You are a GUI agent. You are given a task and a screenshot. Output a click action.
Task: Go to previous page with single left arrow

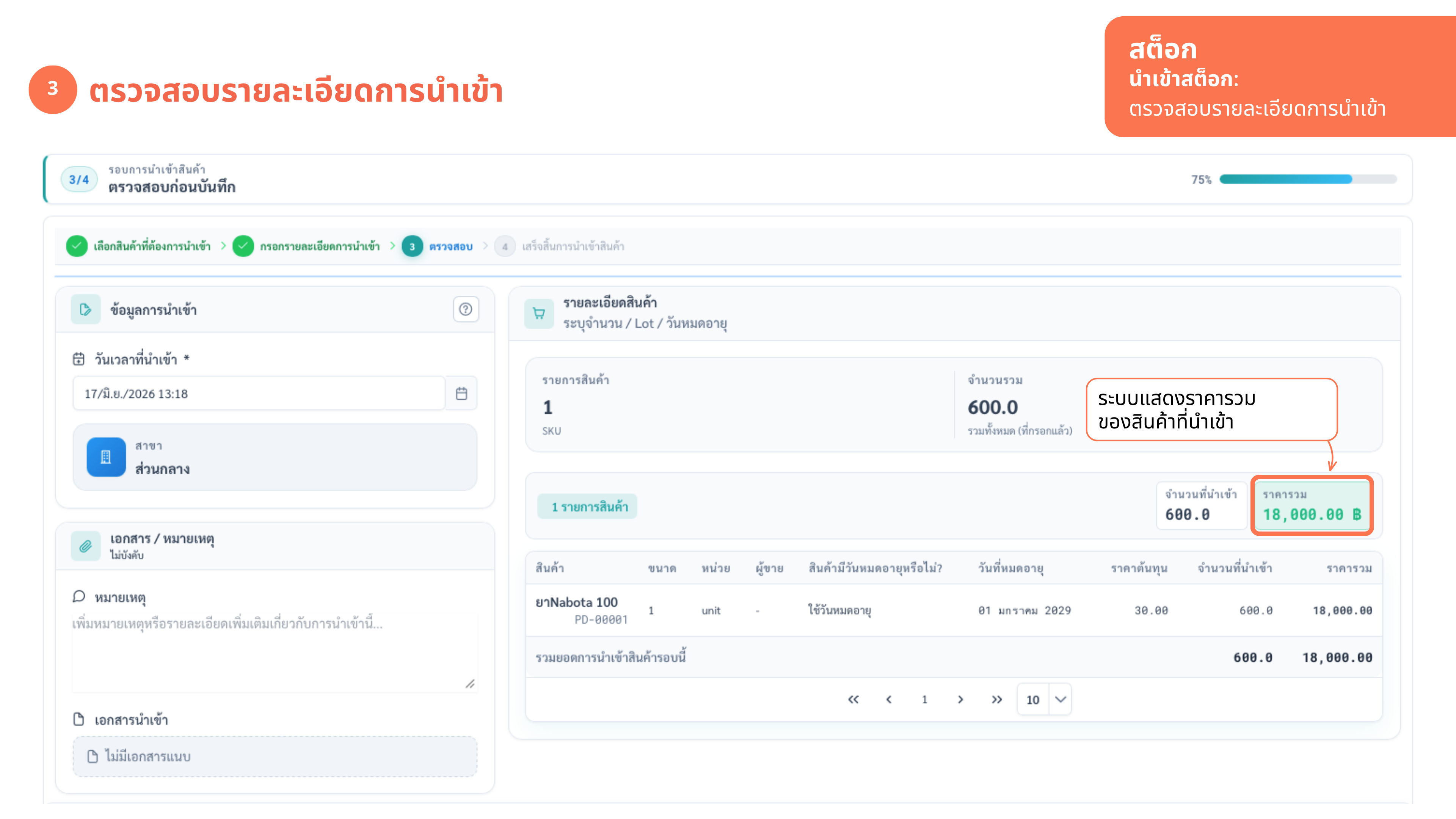pos(888,699)
